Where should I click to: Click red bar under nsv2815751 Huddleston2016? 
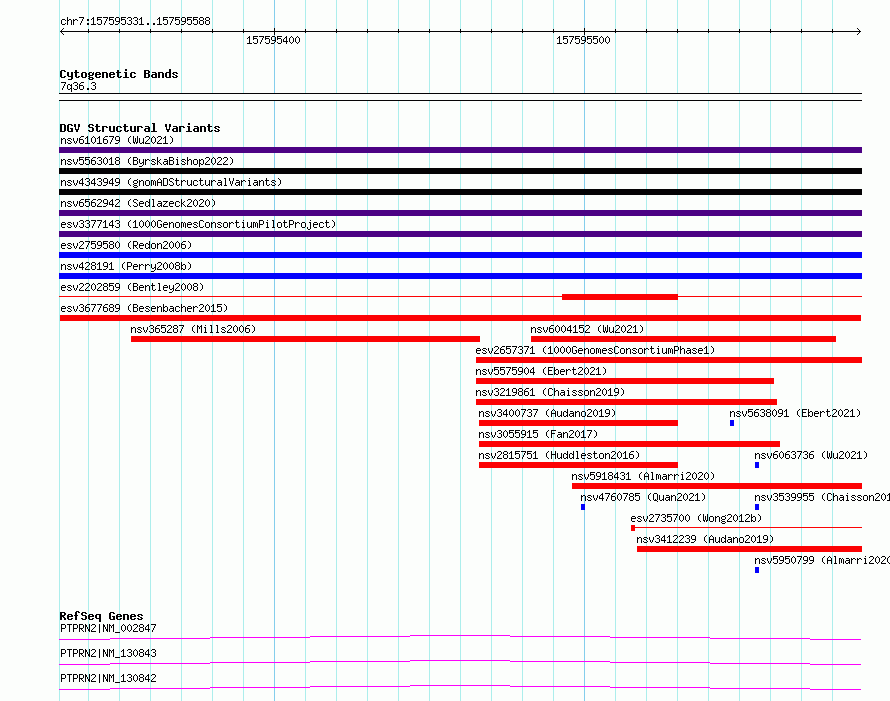pos(578,465)
